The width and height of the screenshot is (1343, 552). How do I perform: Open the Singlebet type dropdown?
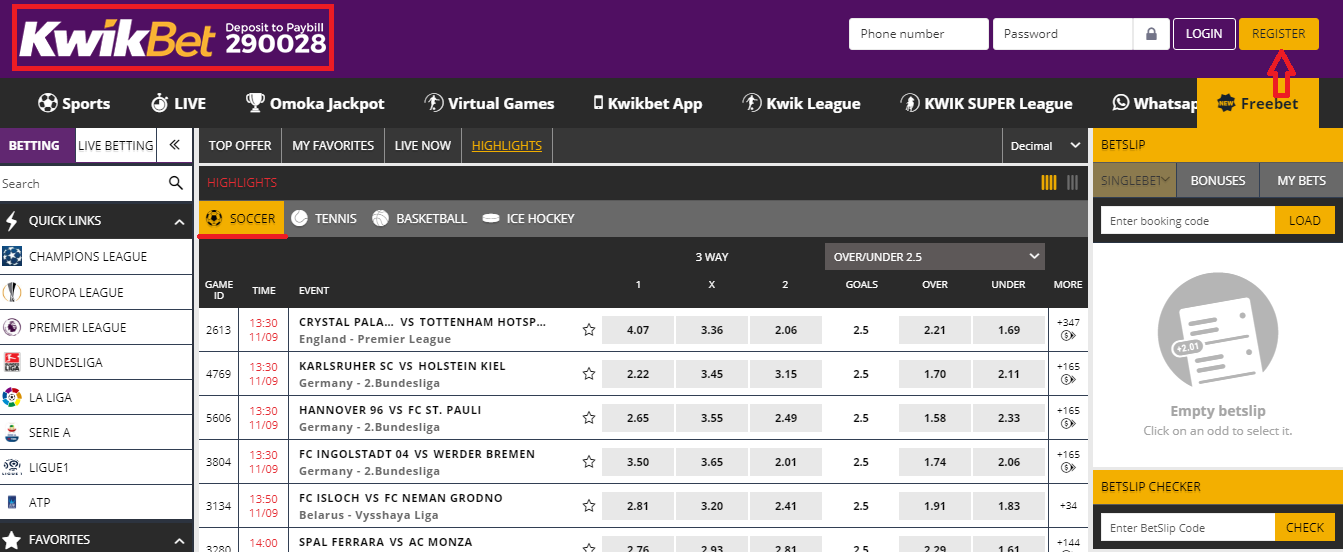click(x=1135, y=181)
